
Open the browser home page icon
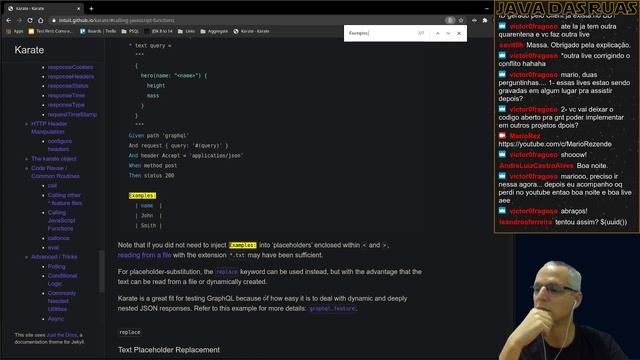coord(40,20)
